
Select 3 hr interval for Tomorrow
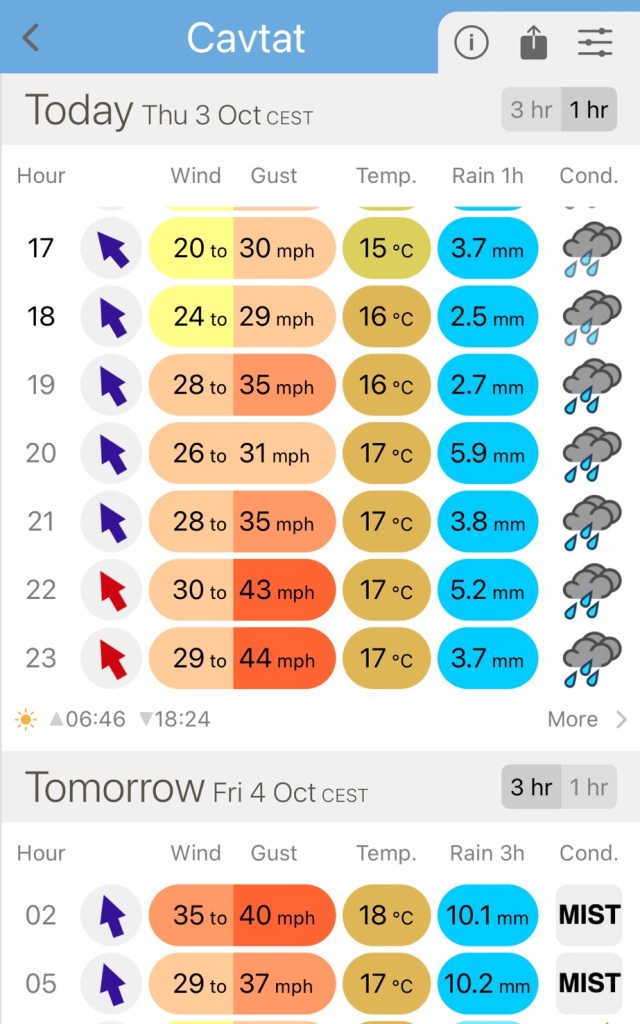[x=531, y=787]
